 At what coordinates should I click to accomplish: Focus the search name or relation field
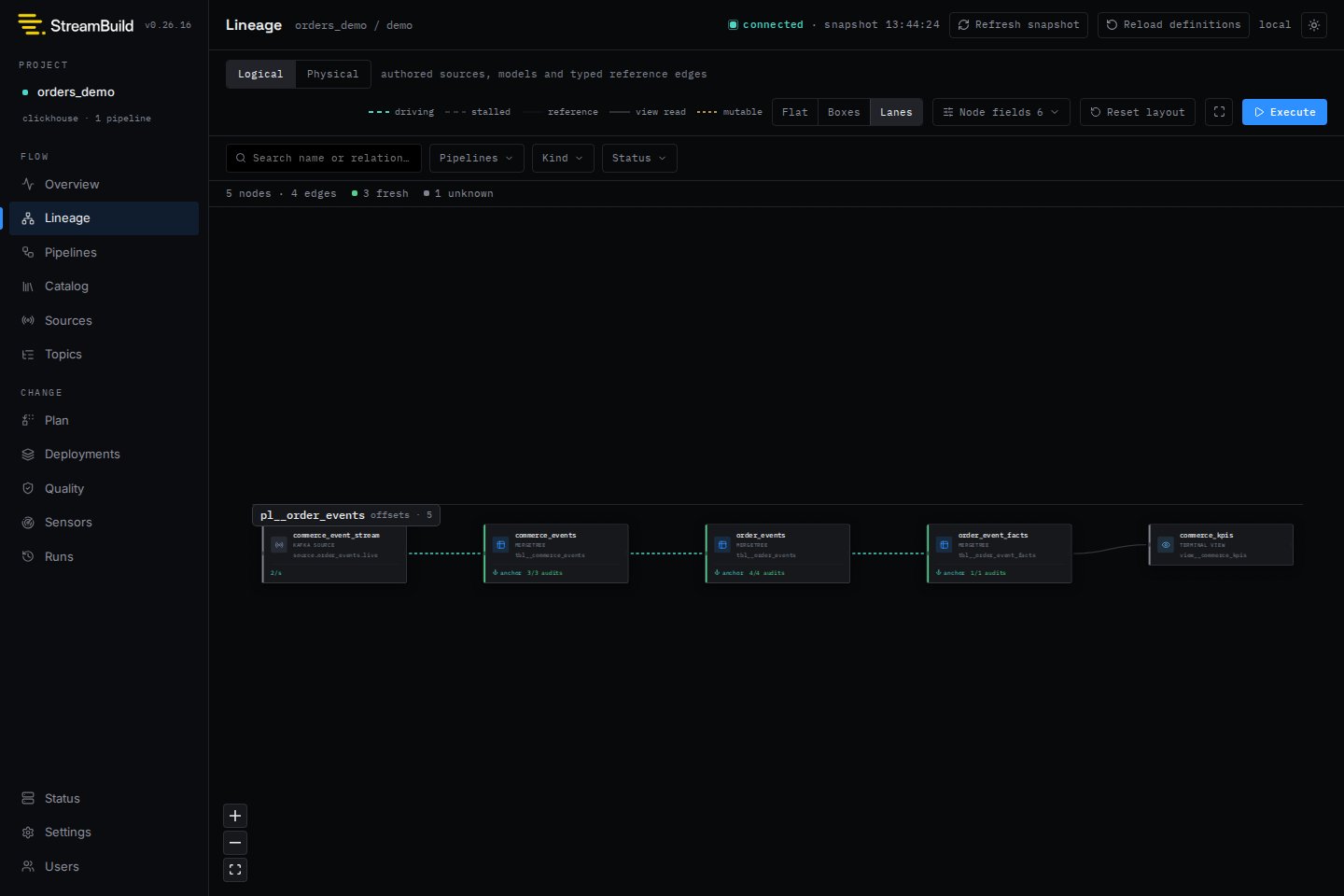pyautogui.click(x=324, y=158)
